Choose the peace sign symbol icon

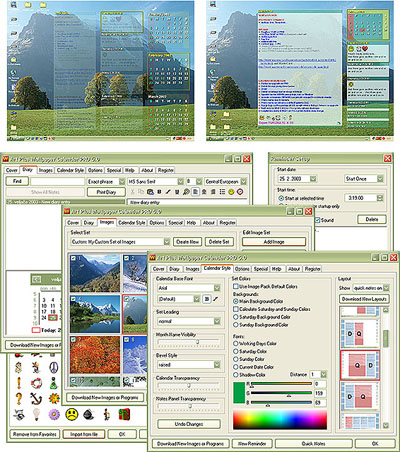pyautogui.click(x=53, y=367)
